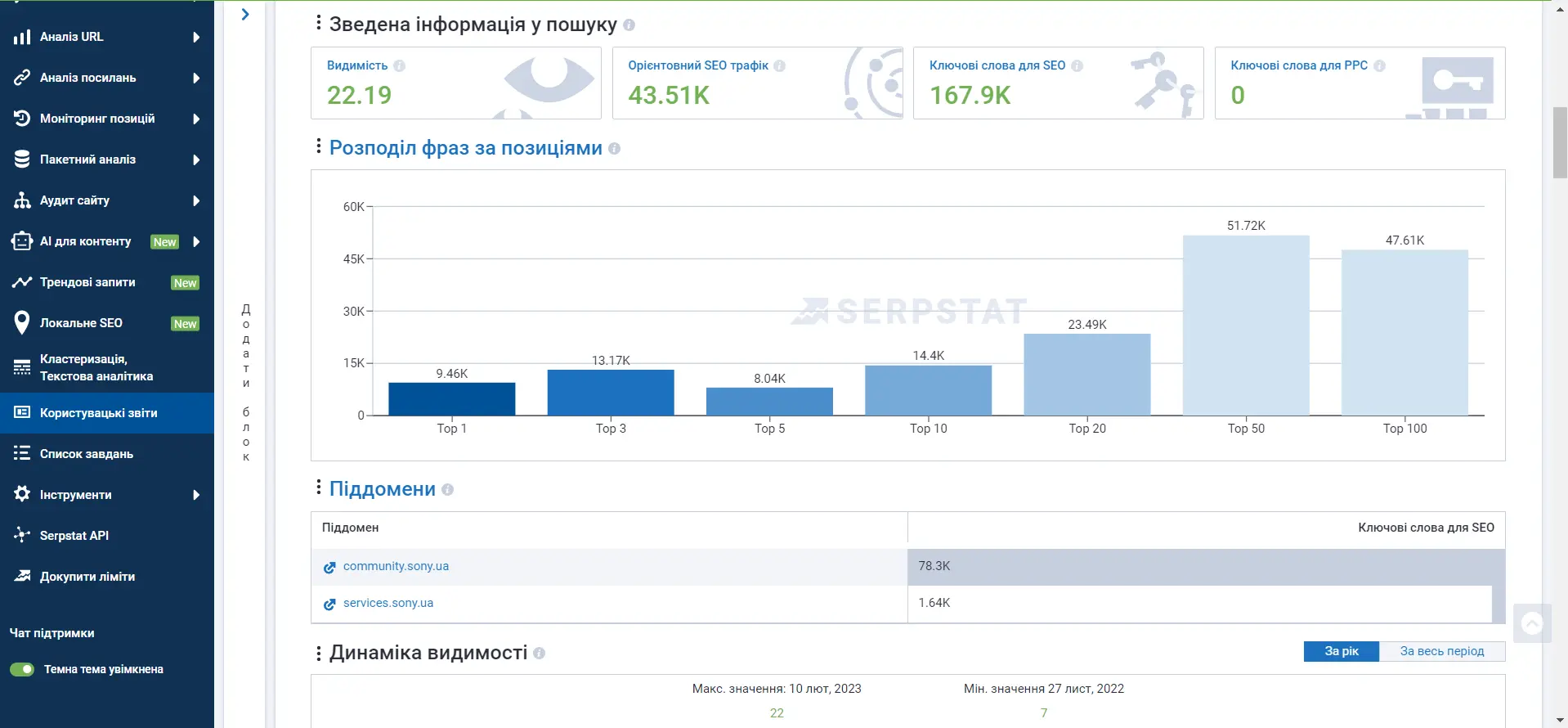Screen dimensions: 1568x728
Task: Open the community.sony.ua subdomain link
Action: coord(396,566)
